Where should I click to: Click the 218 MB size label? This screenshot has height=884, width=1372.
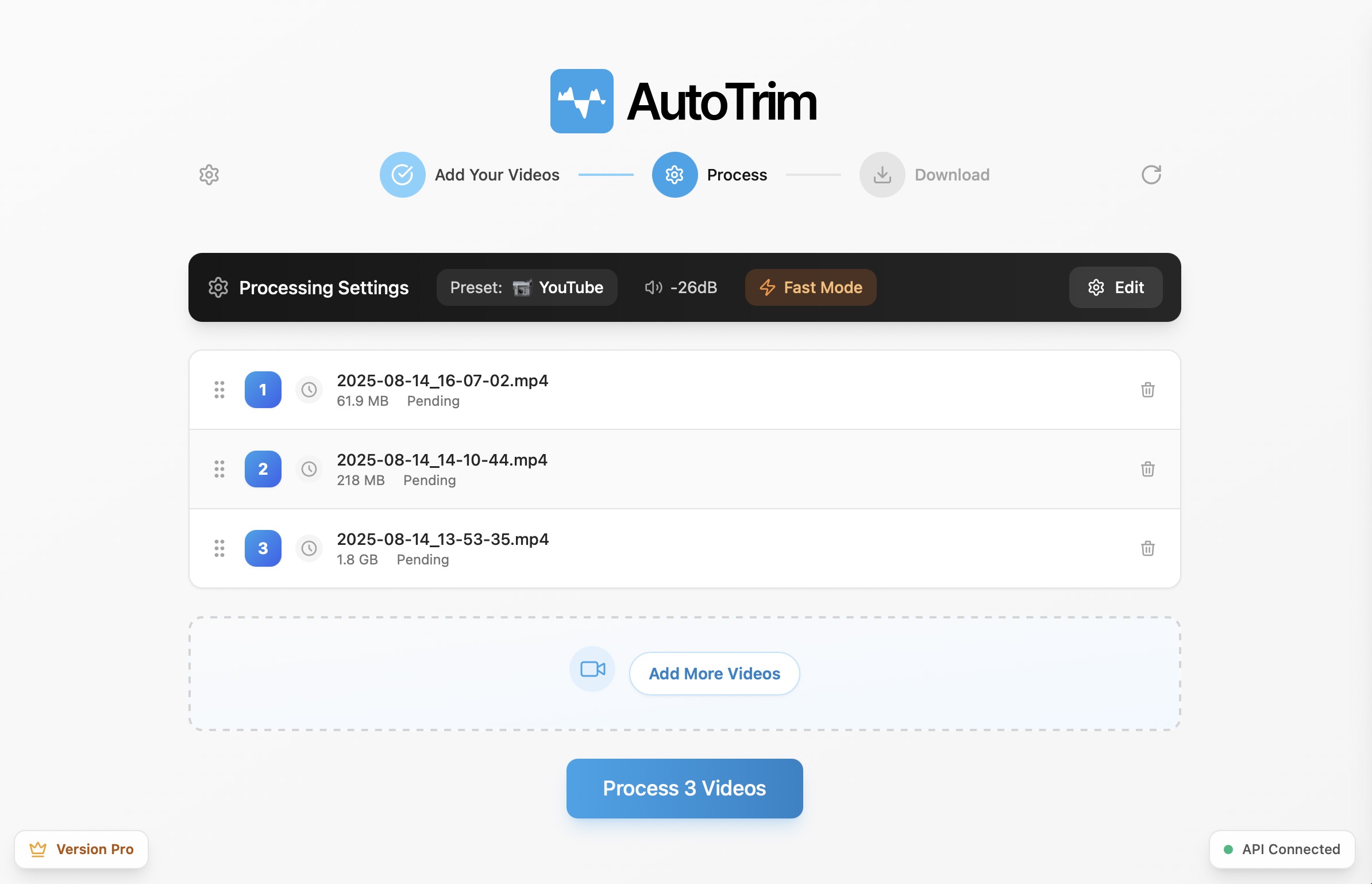coord(361,481)
